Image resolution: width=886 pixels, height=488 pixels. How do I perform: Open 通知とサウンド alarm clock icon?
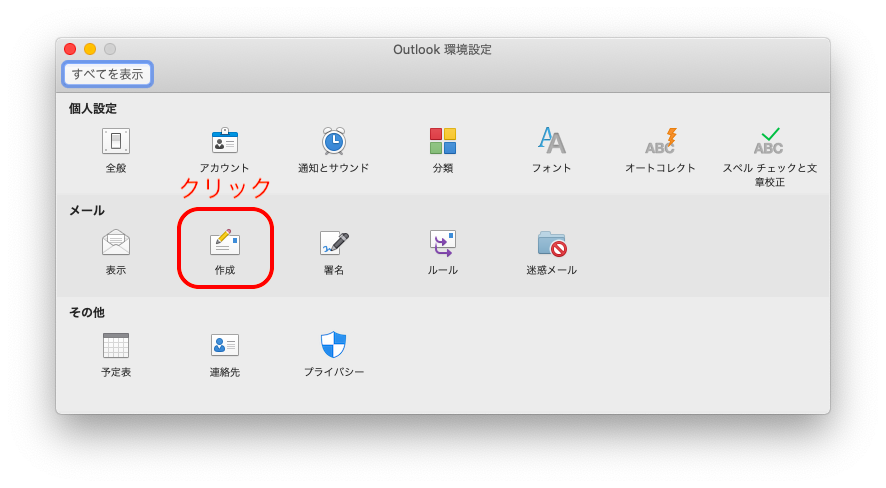point(333,141)
